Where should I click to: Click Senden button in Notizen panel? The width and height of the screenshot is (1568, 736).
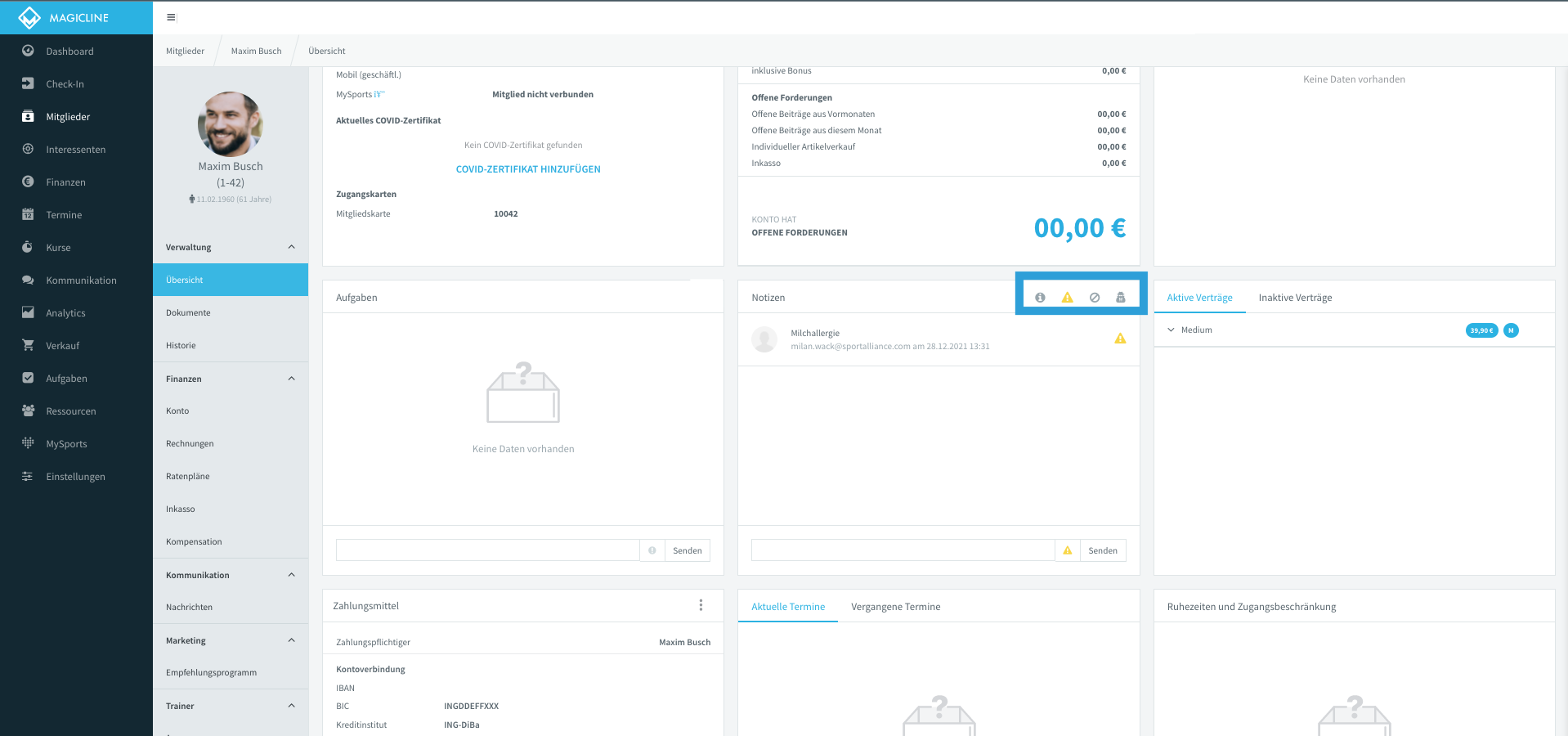tap(1103, 550)
